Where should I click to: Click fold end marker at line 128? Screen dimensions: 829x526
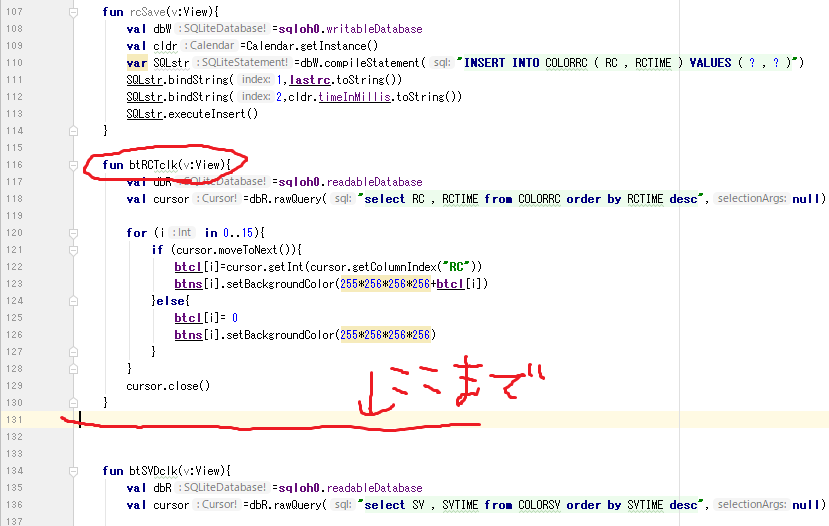pyautogui.click(x=73, y=368)
